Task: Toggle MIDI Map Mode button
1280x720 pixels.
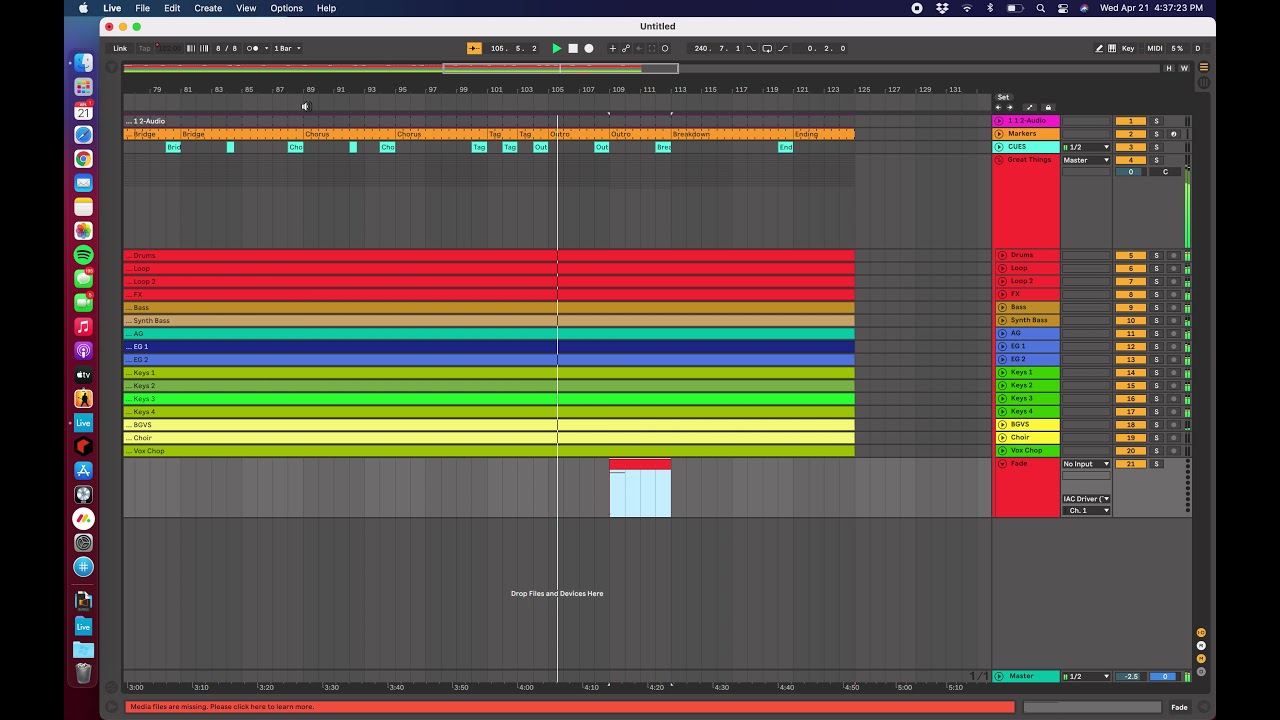Action: click(x=1155, y=48)
